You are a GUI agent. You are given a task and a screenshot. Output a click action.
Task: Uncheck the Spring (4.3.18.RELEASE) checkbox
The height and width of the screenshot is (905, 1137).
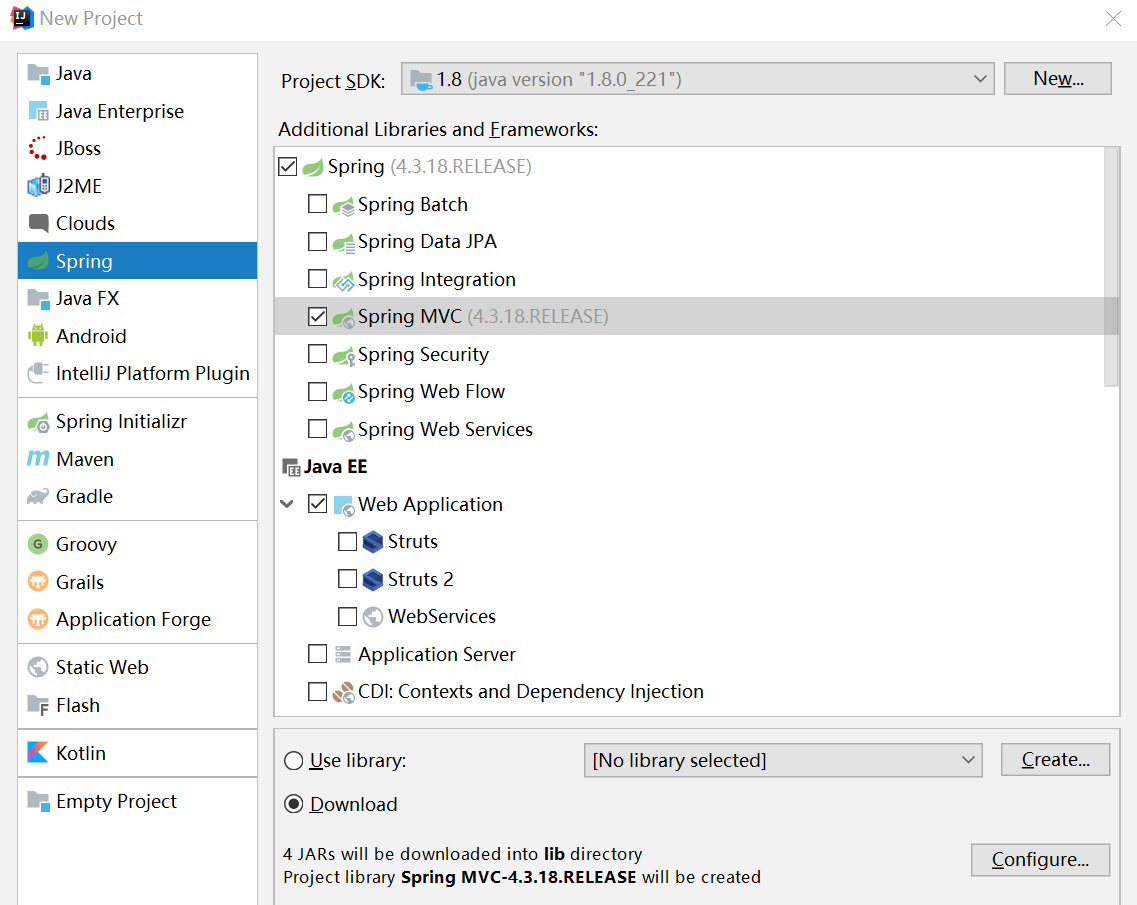288,167
